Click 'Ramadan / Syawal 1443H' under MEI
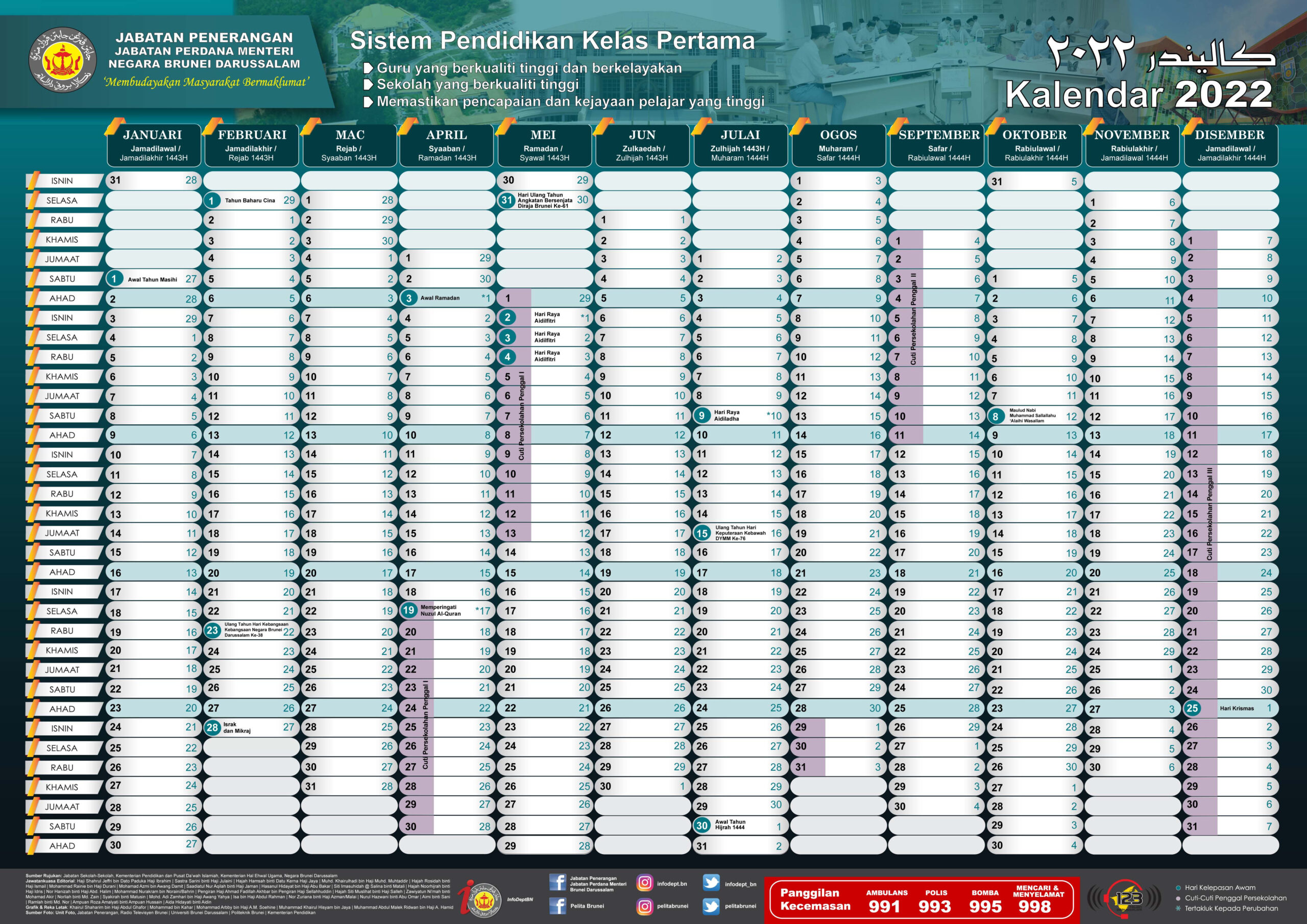The width and height of the screenshot is (1307, 924). point(544,153)
